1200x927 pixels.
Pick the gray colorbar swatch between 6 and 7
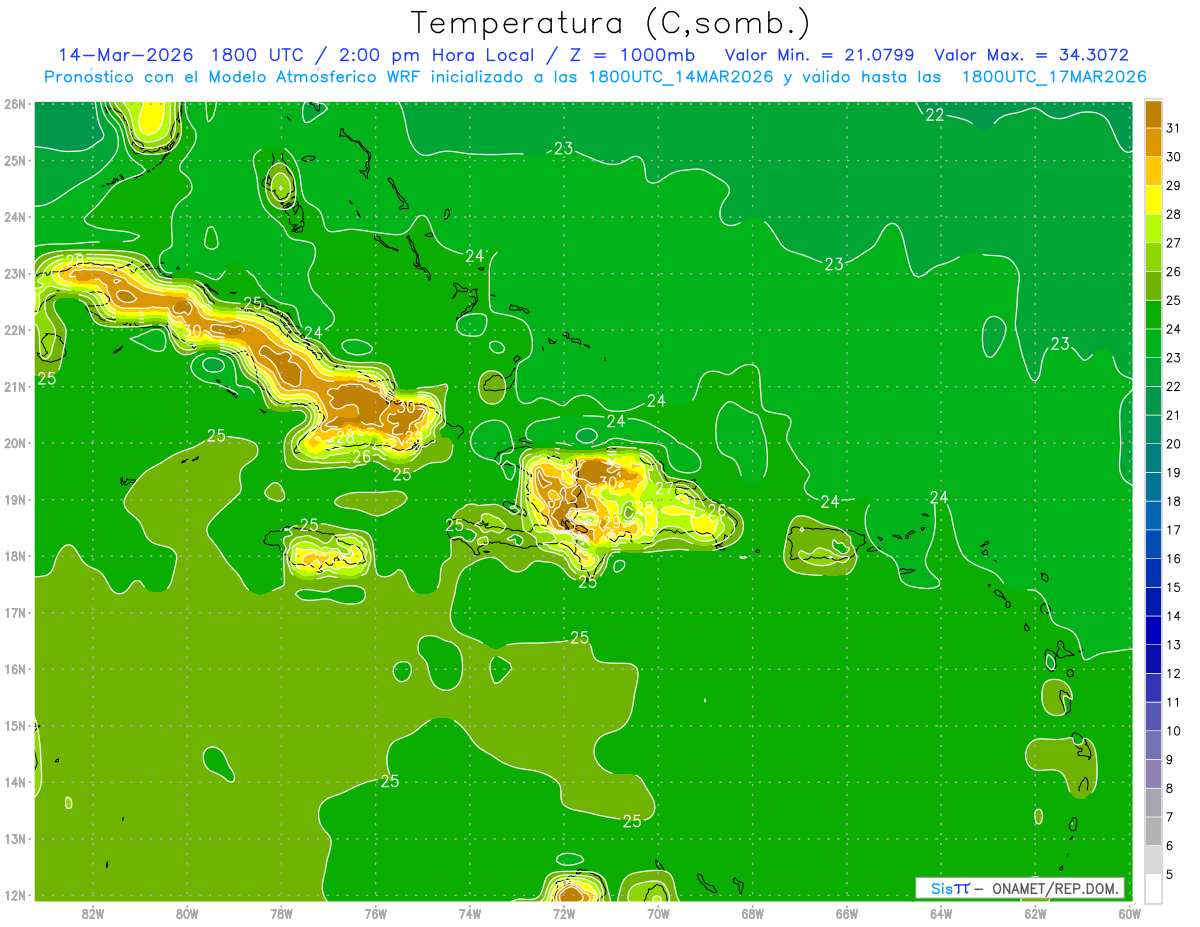[1153, 831]
